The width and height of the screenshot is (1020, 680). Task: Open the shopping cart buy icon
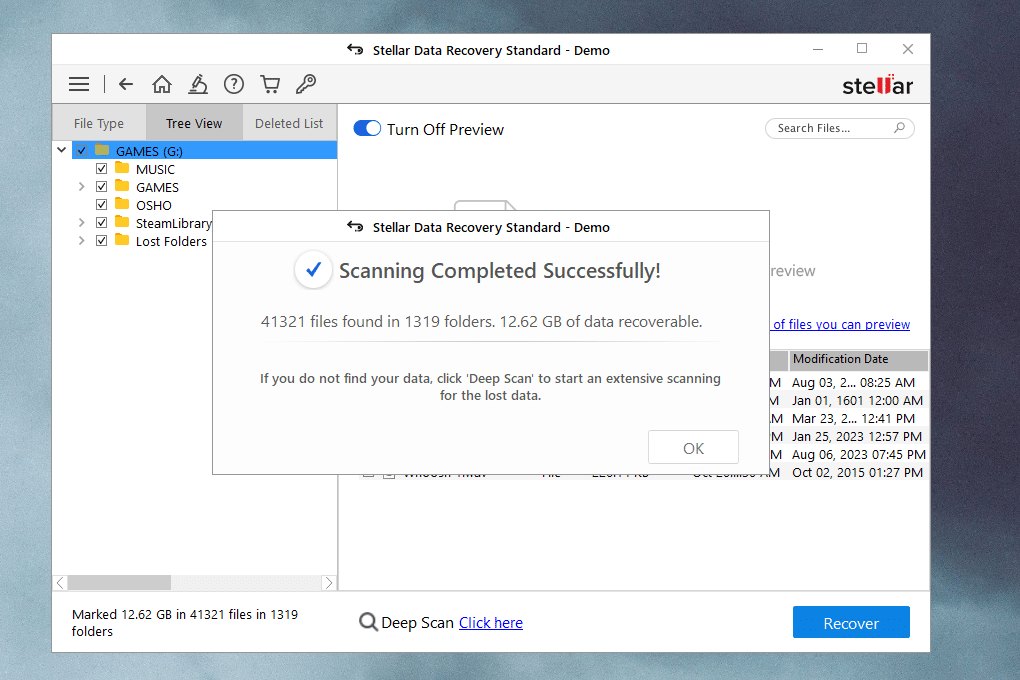270,84
